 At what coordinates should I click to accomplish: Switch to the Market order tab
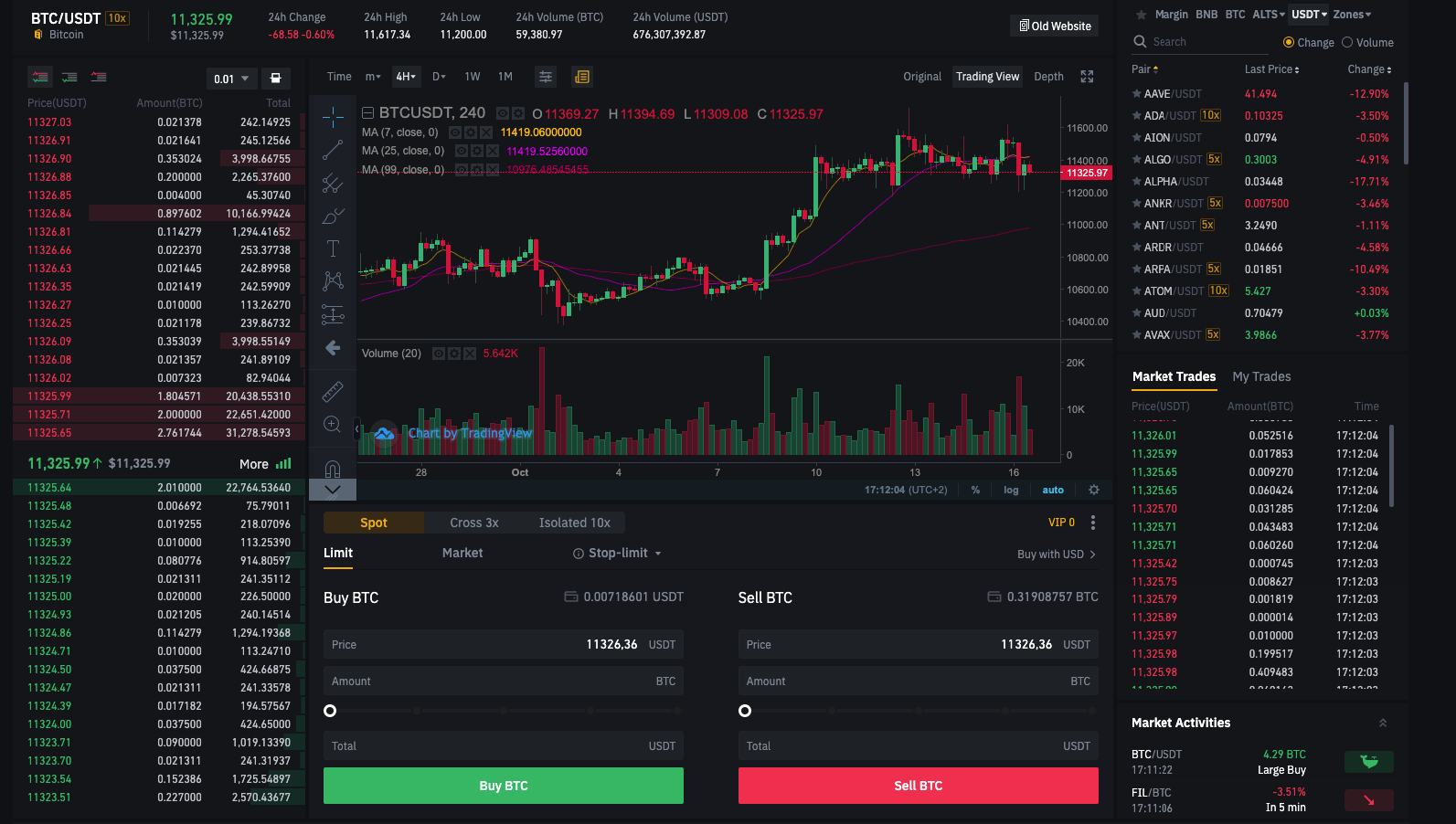coord(462,553)
